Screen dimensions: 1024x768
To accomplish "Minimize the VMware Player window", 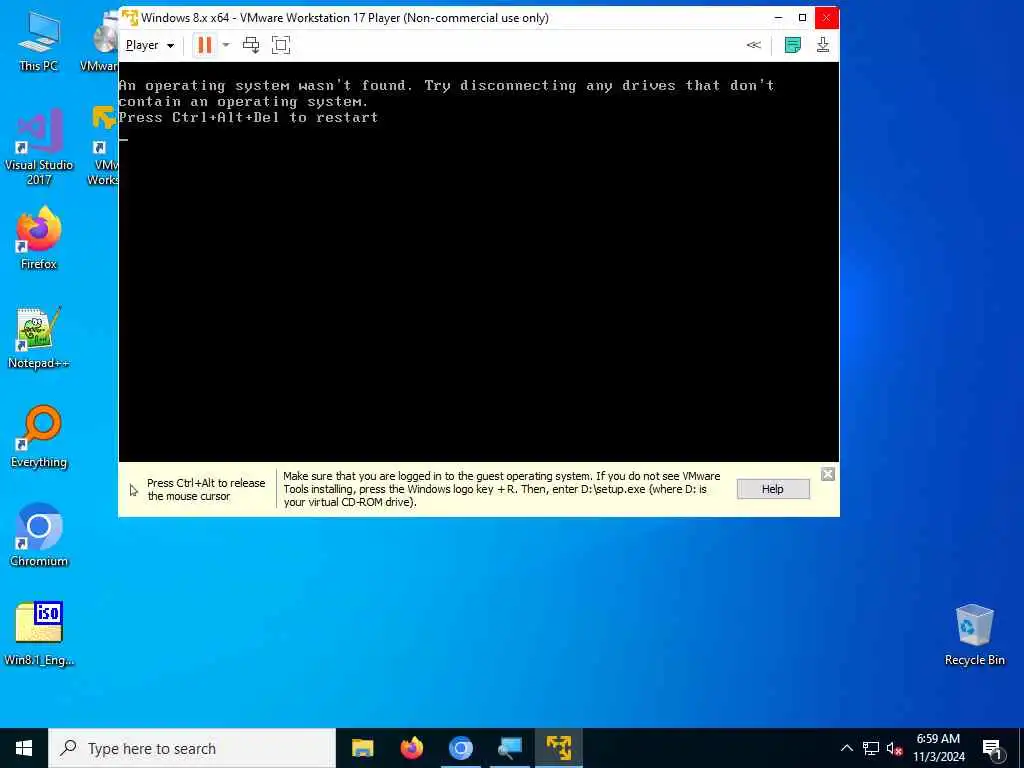I will (778, 18).
